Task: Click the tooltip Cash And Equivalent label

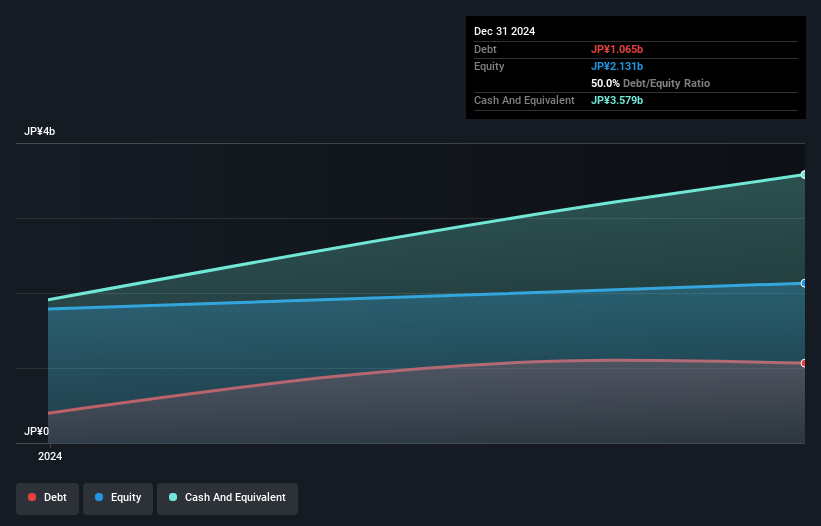Action: pyautogui.click(x=524, y=100)
